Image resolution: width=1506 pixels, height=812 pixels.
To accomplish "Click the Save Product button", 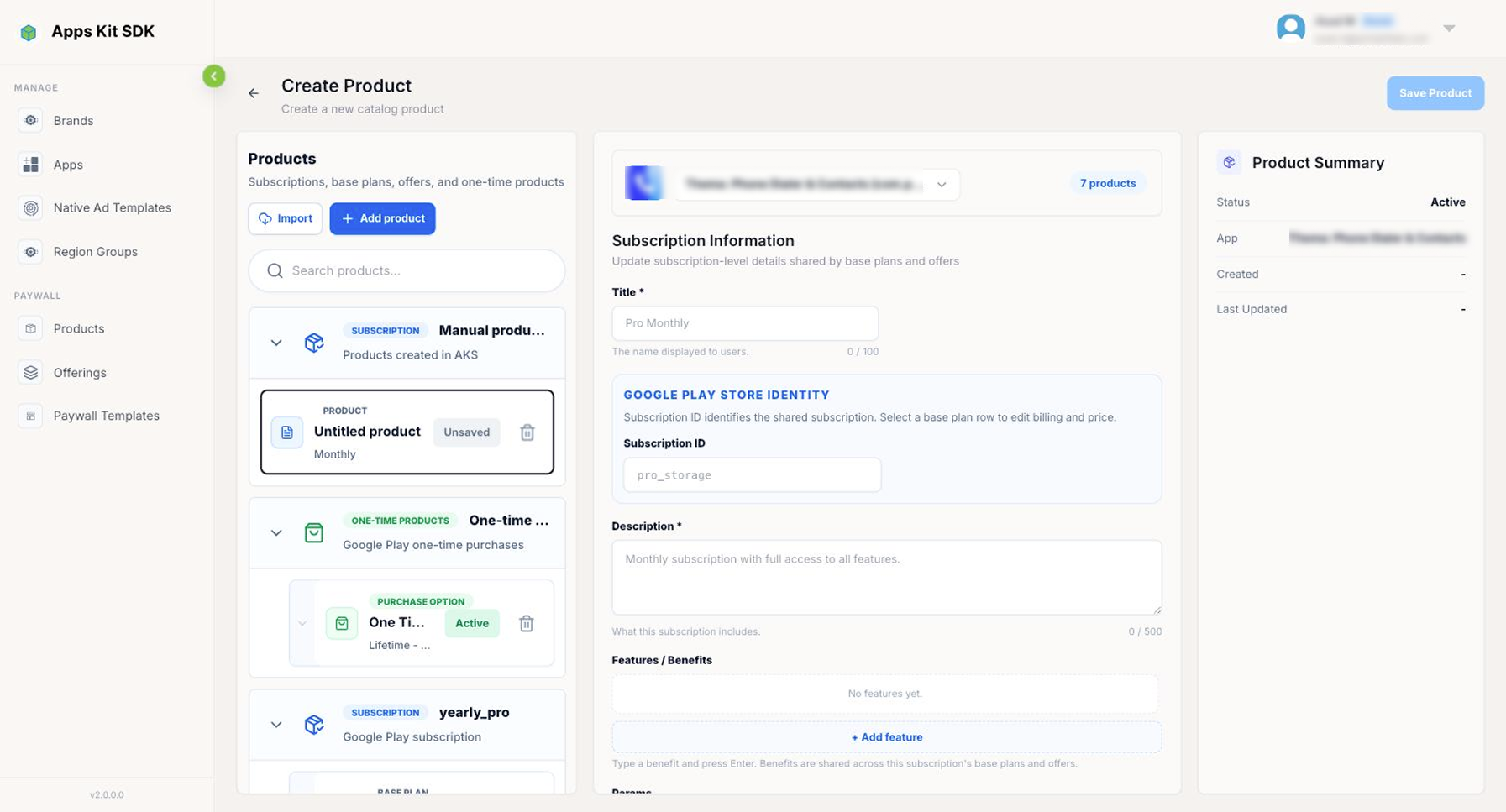I will pyautogui.click(x=1435, y=93).
